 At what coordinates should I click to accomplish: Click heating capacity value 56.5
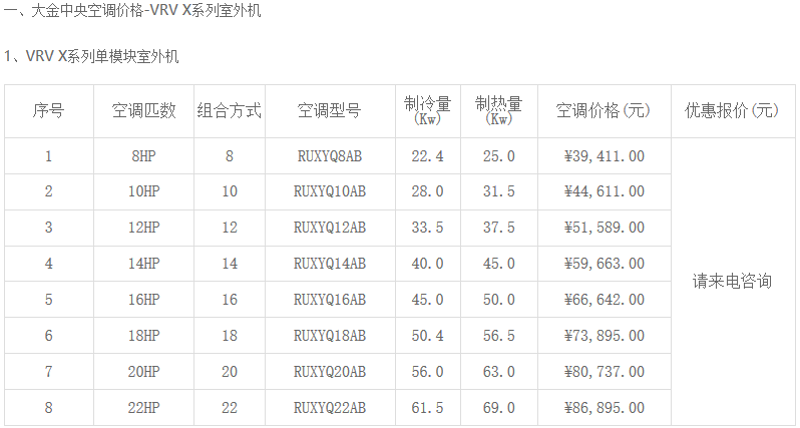coord(499,336)
